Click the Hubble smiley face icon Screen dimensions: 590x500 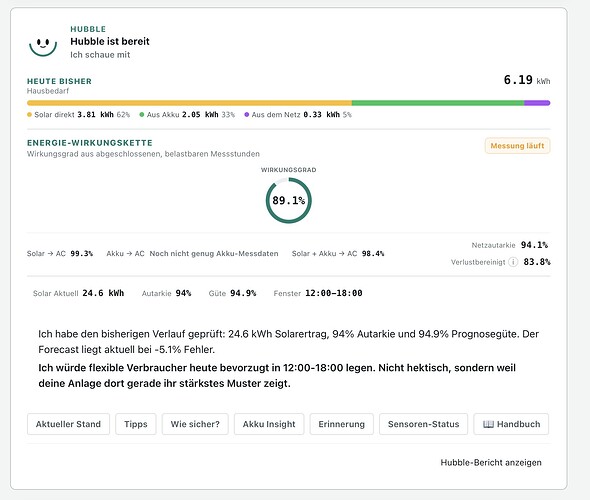(x=43, y=46)
